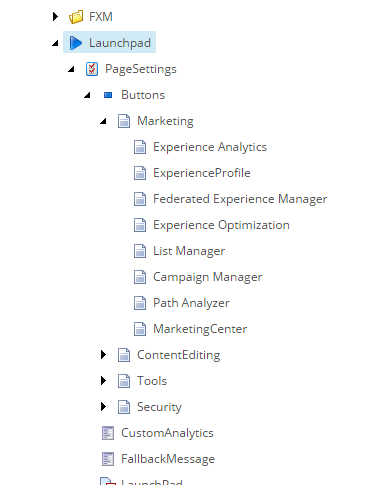Select the Campaign Manager item
Image resolution: width=375 pixels, height=485 pixels.
coord(208,277)
